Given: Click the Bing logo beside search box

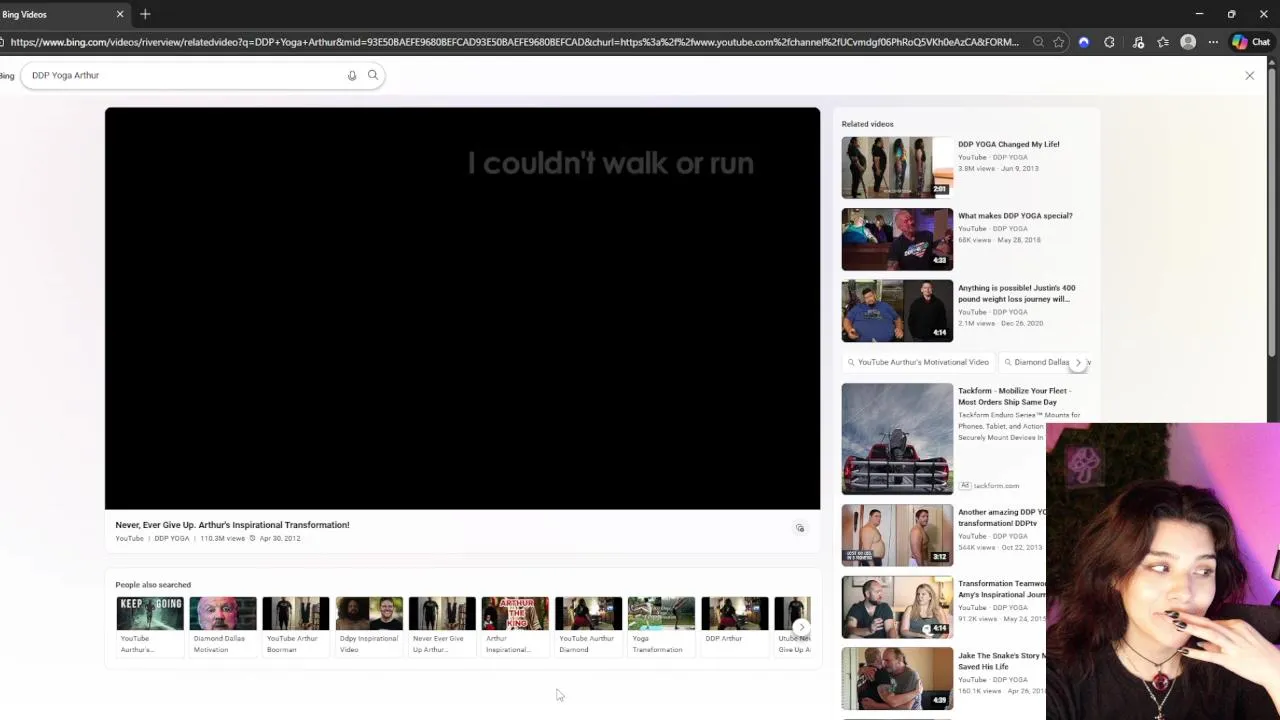Looking at the screenshot, I should [6, 76].
